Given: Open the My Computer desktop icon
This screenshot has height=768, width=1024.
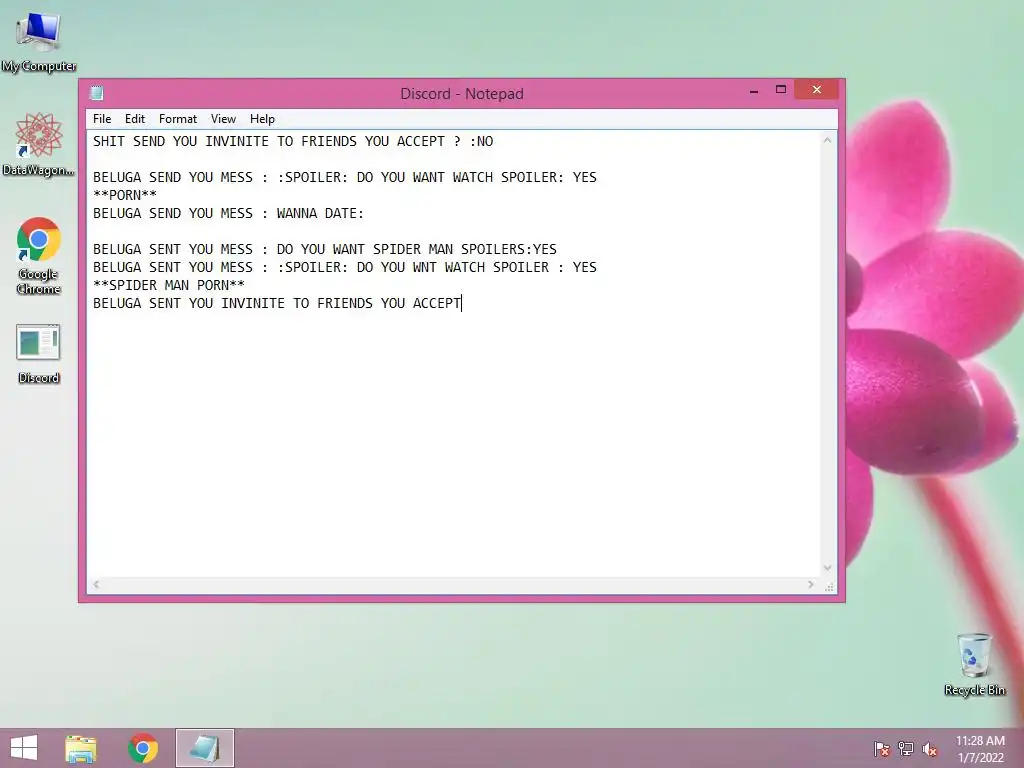Looking at the screenshot, I should [x=39, y=42].
